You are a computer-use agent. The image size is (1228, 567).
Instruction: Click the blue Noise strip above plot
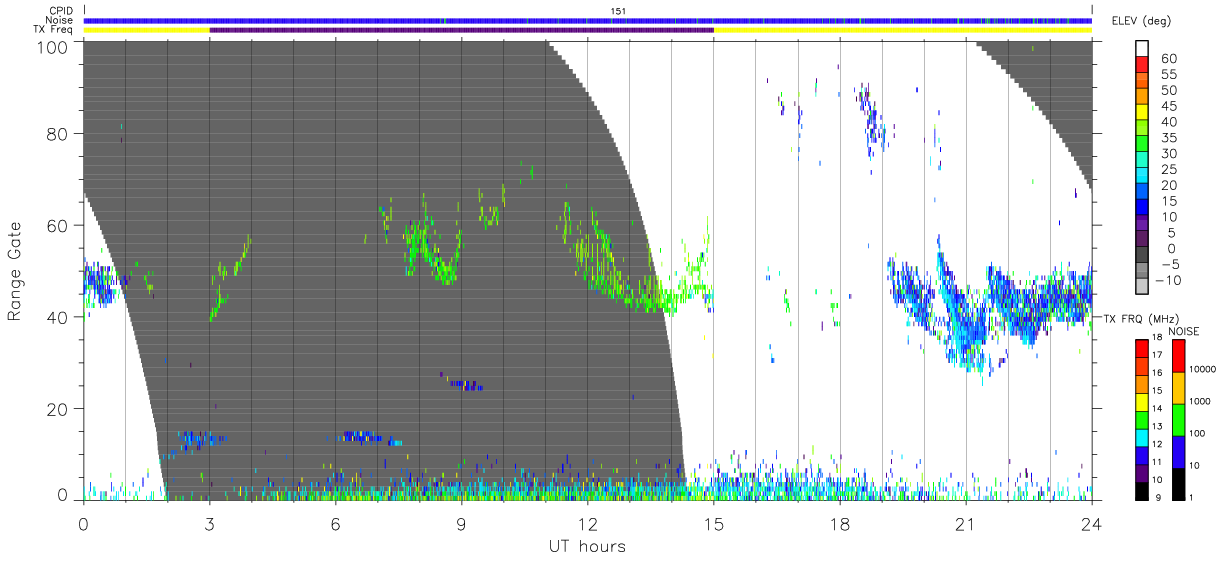coord(588,20)
